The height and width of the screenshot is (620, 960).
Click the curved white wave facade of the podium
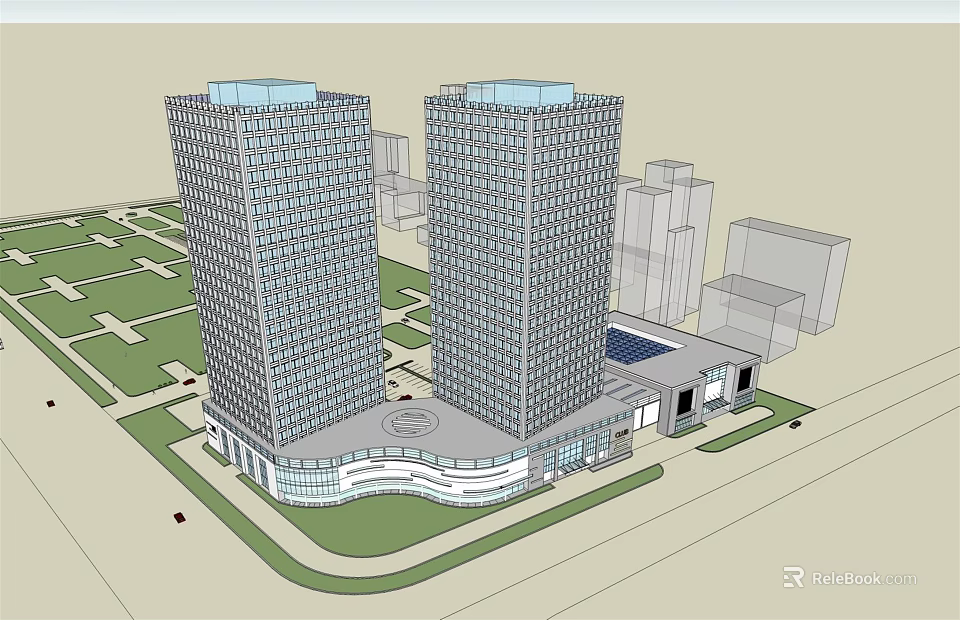[432, 477]
